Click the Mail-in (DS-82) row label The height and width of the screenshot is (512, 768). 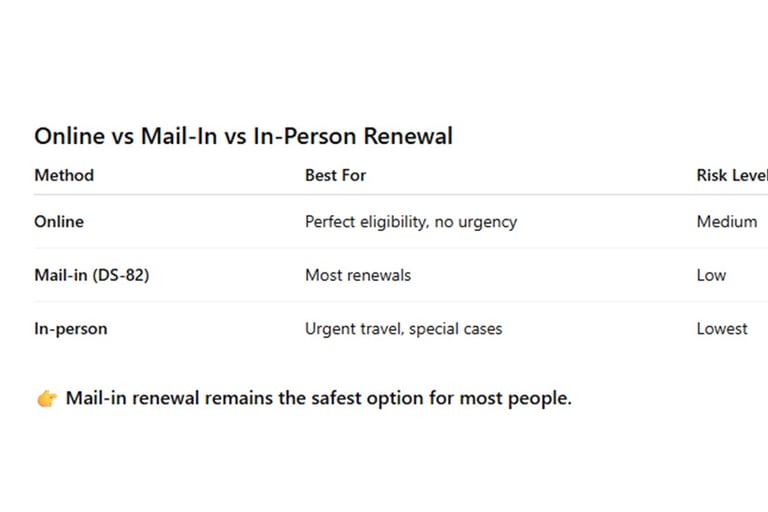[x=92, y=275]
